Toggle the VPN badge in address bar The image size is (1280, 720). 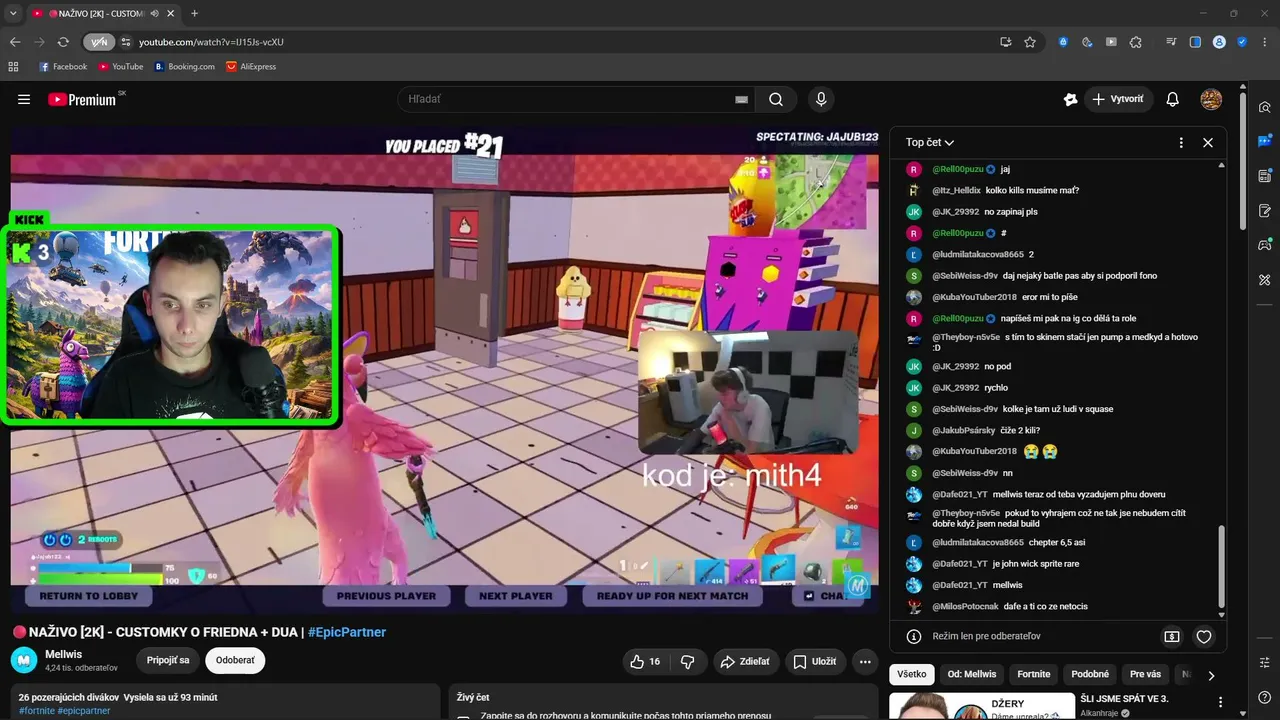(x=98, y=42)
